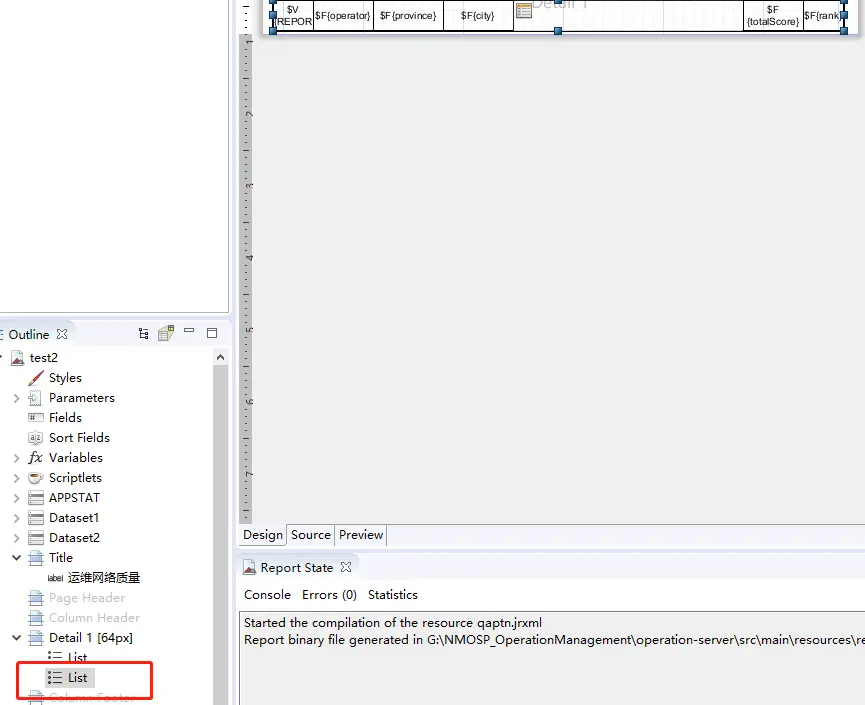Expand the Variables node

pos(17,458)
